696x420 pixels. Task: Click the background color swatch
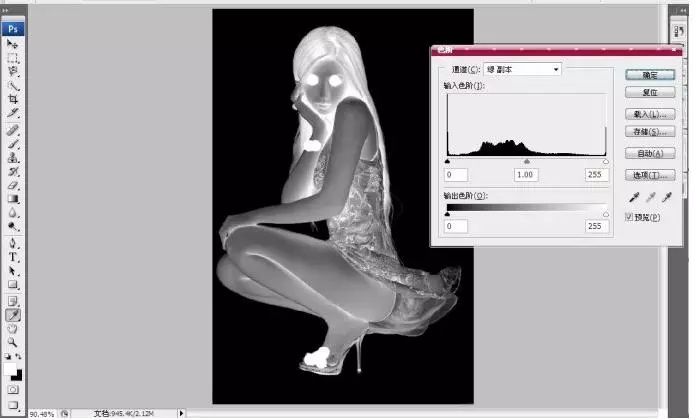point(17,376)
